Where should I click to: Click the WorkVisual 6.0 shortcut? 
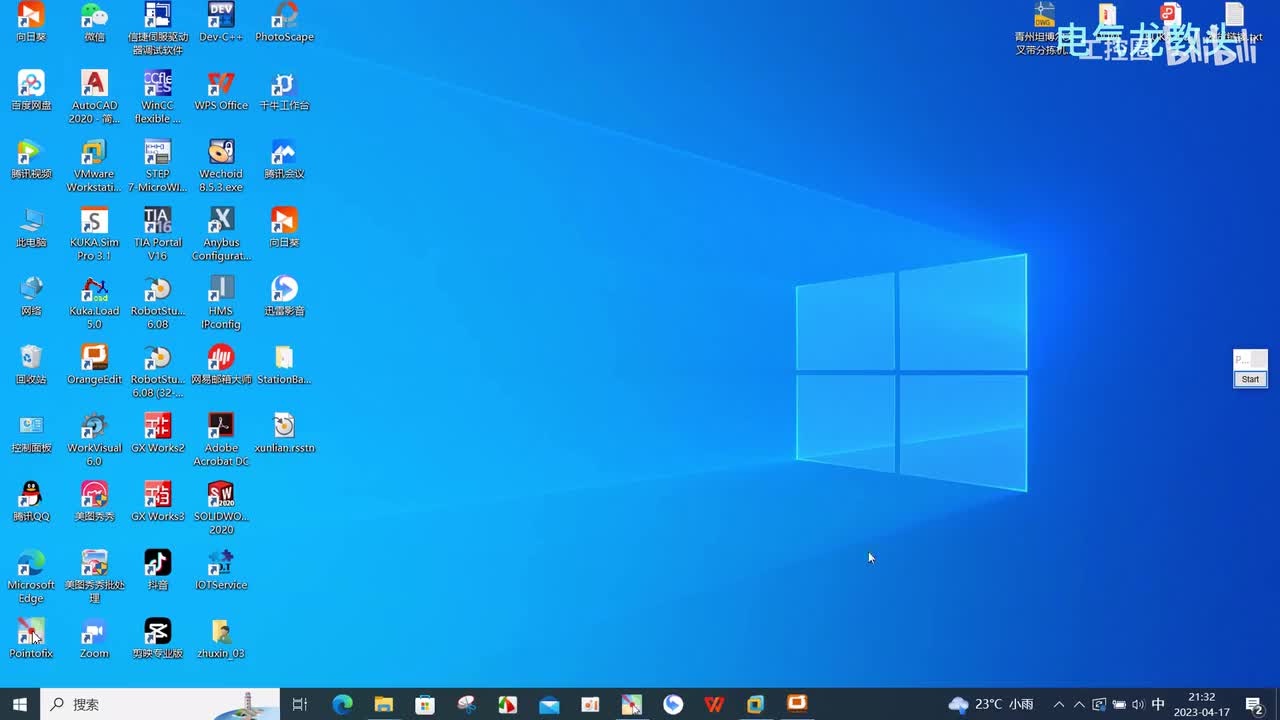click(94, 440)
